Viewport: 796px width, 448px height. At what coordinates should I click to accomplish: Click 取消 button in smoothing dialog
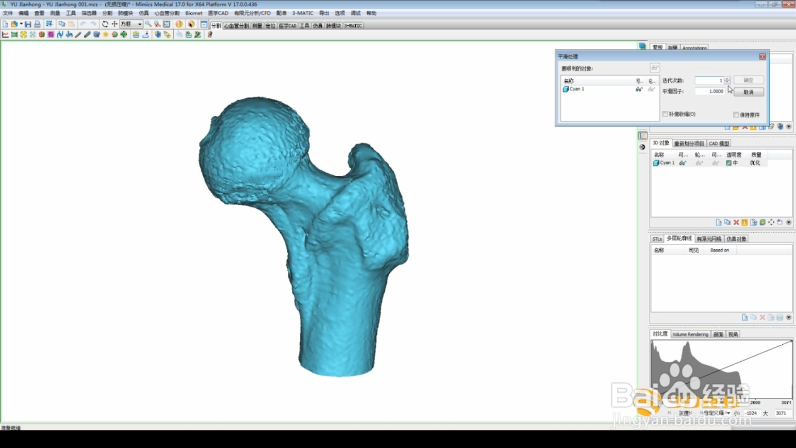[x=748, y=92]
